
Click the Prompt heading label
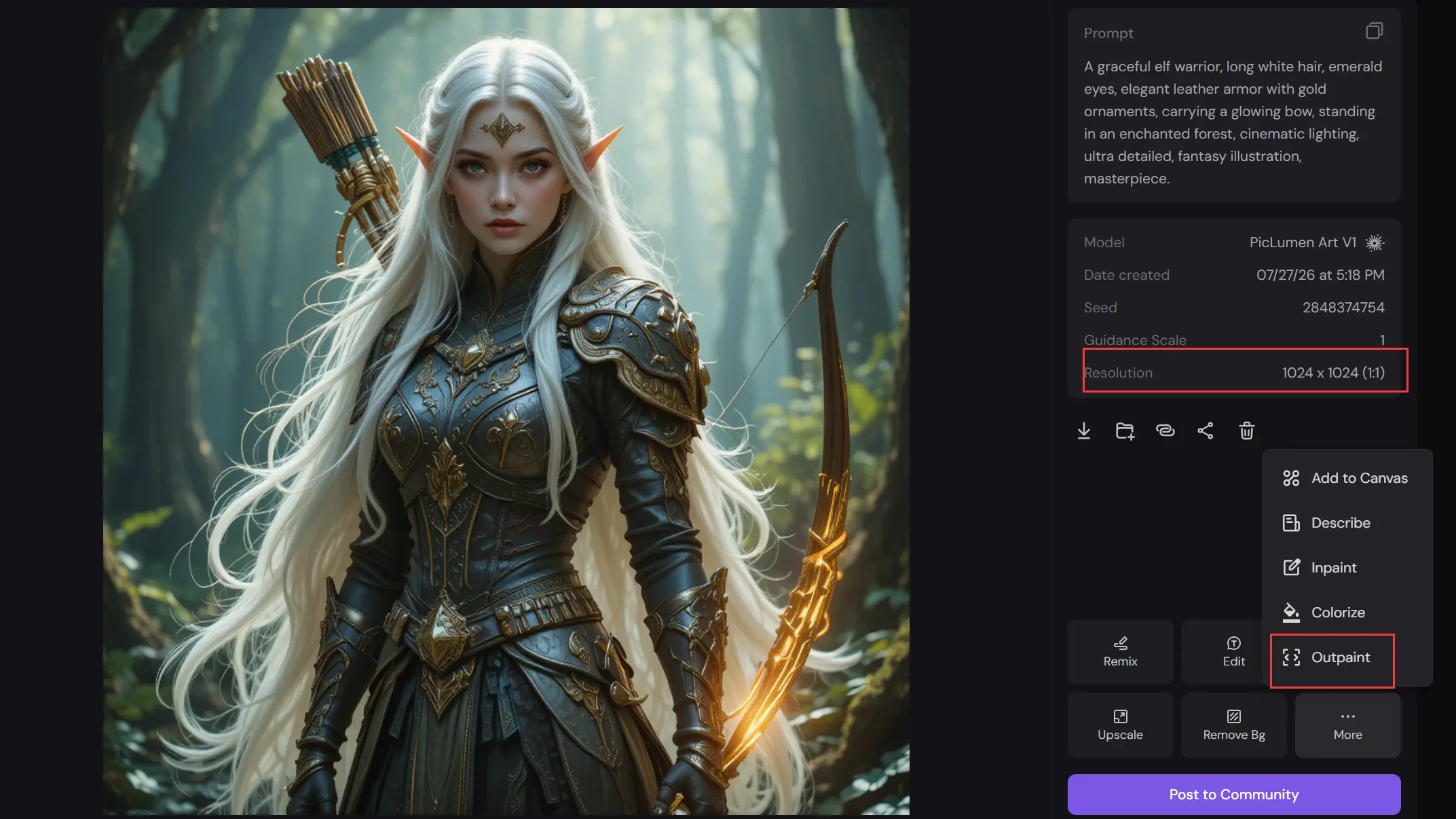coord(1108,33)
